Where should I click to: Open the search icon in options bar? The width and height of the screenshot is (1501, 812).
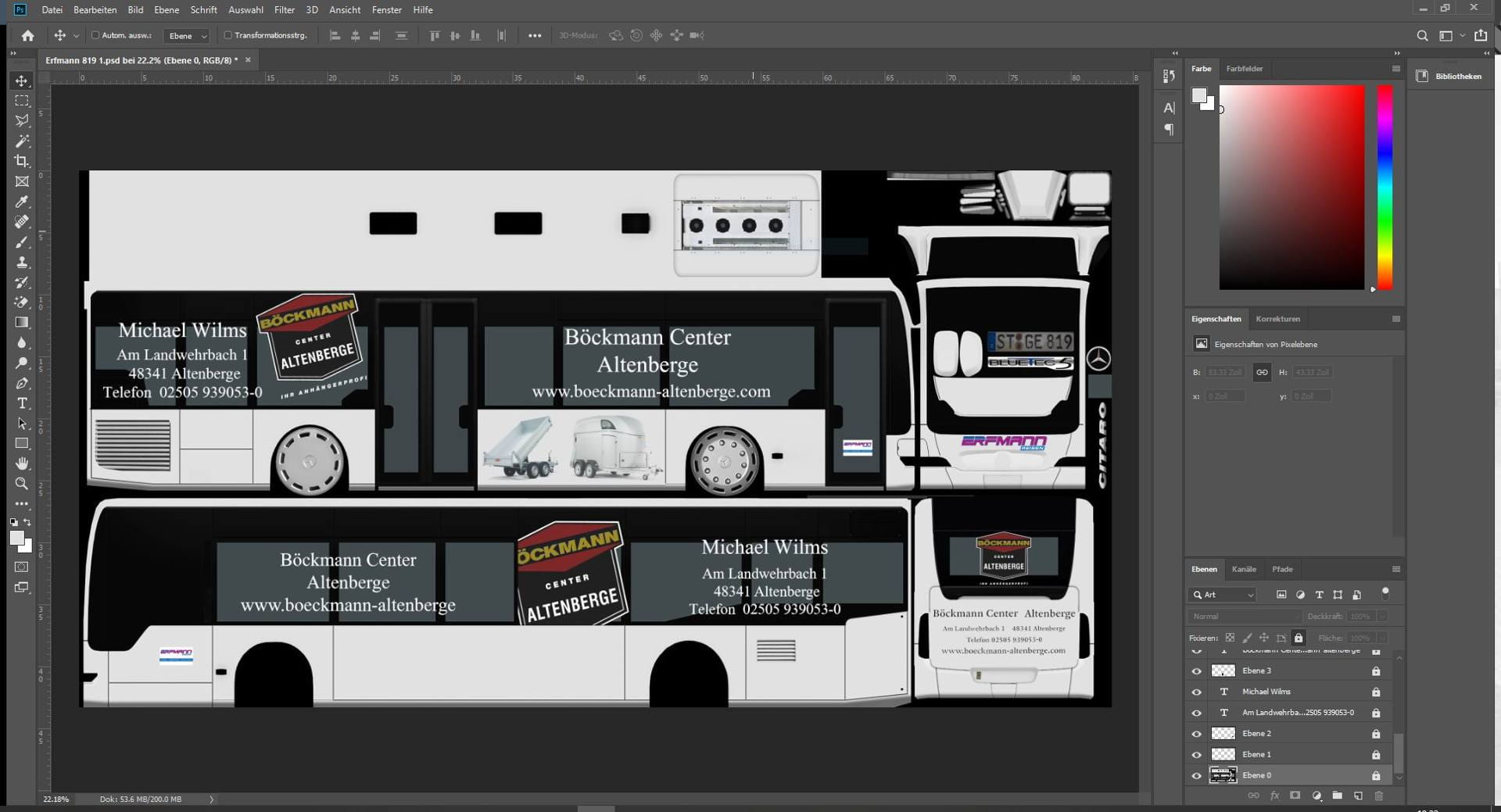(x=1422, y=36)
